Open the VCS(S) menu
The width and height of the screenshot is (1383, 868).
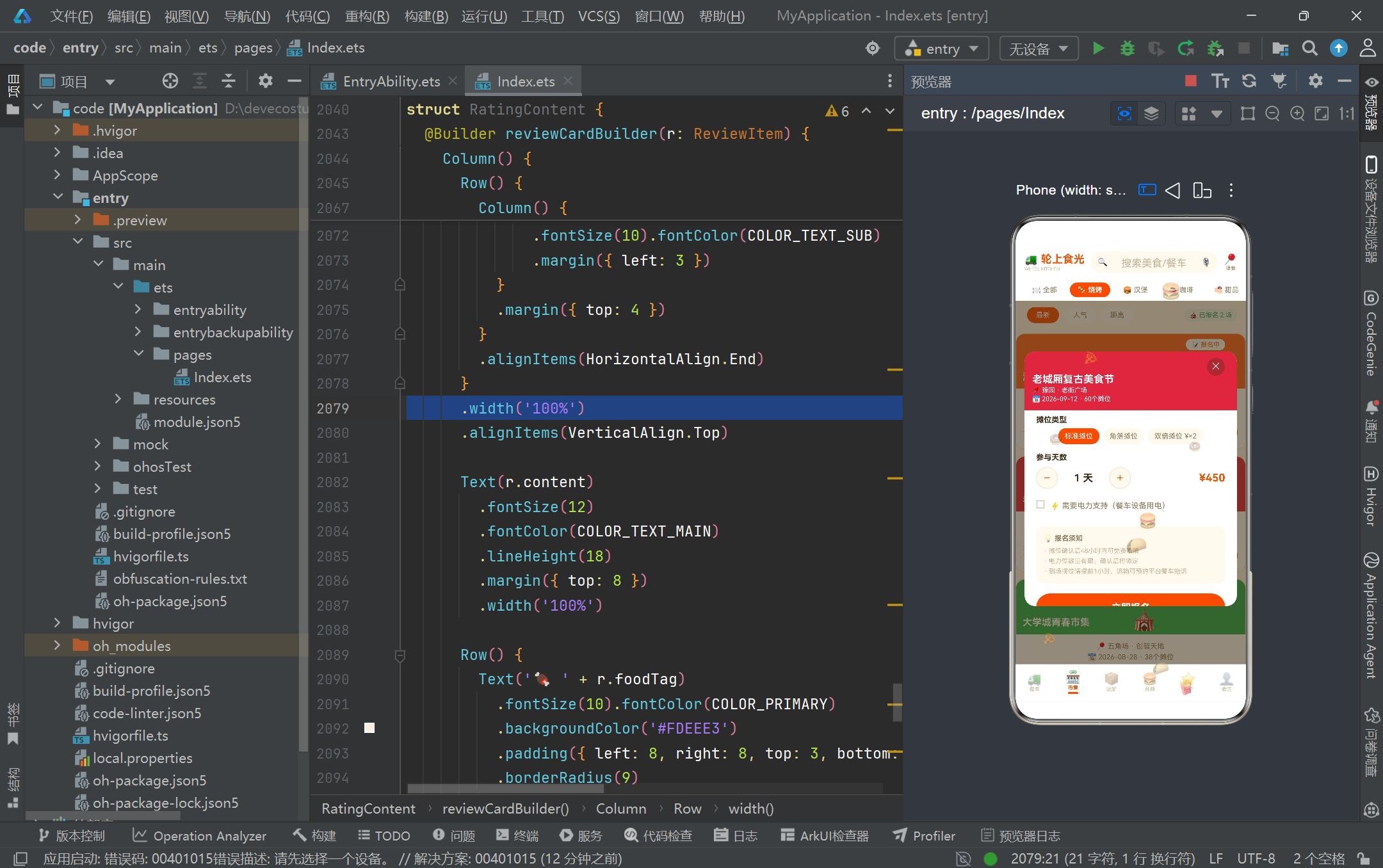599,16
